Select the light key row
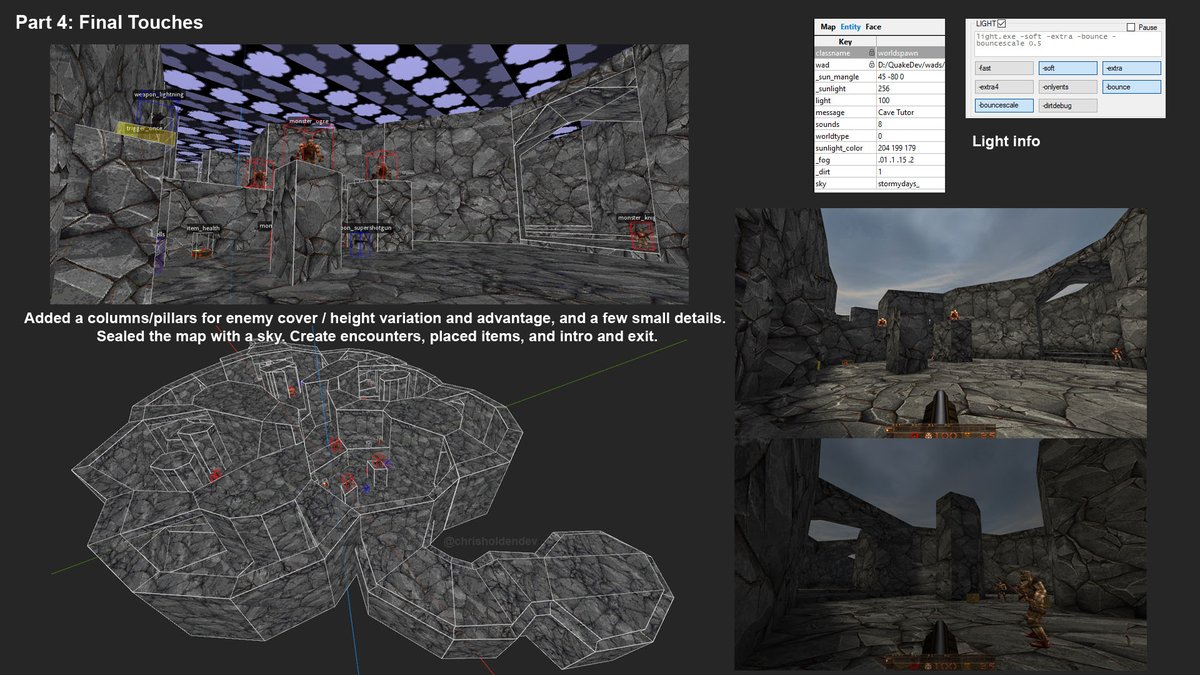The image size is (1200, 675). pyautogui.click(x=880, y=100)
